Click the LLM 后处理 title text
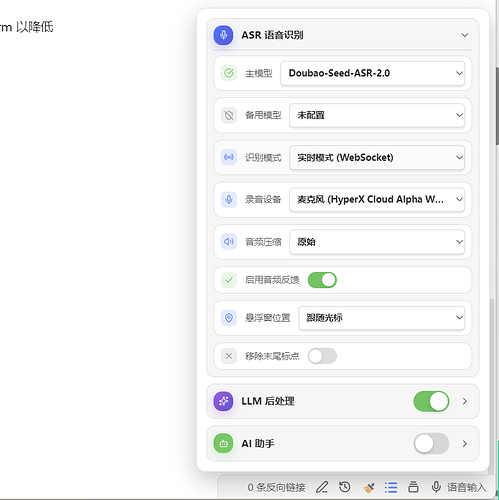 pos(268,401)
